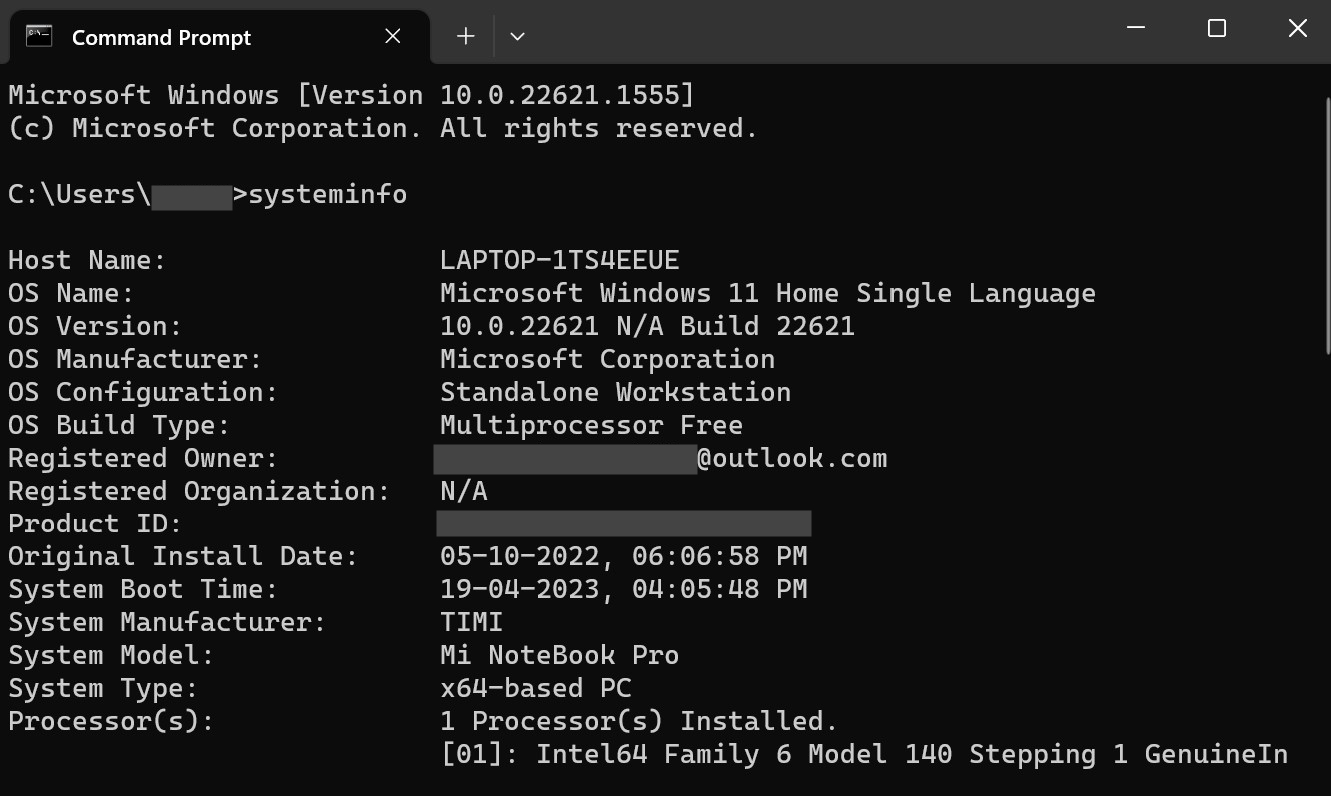Click the host name LAPTOP-1TS4EEUE
The width and height of the screenshot is (1331, 796).
pyautogui.click(x=559, y=260)
